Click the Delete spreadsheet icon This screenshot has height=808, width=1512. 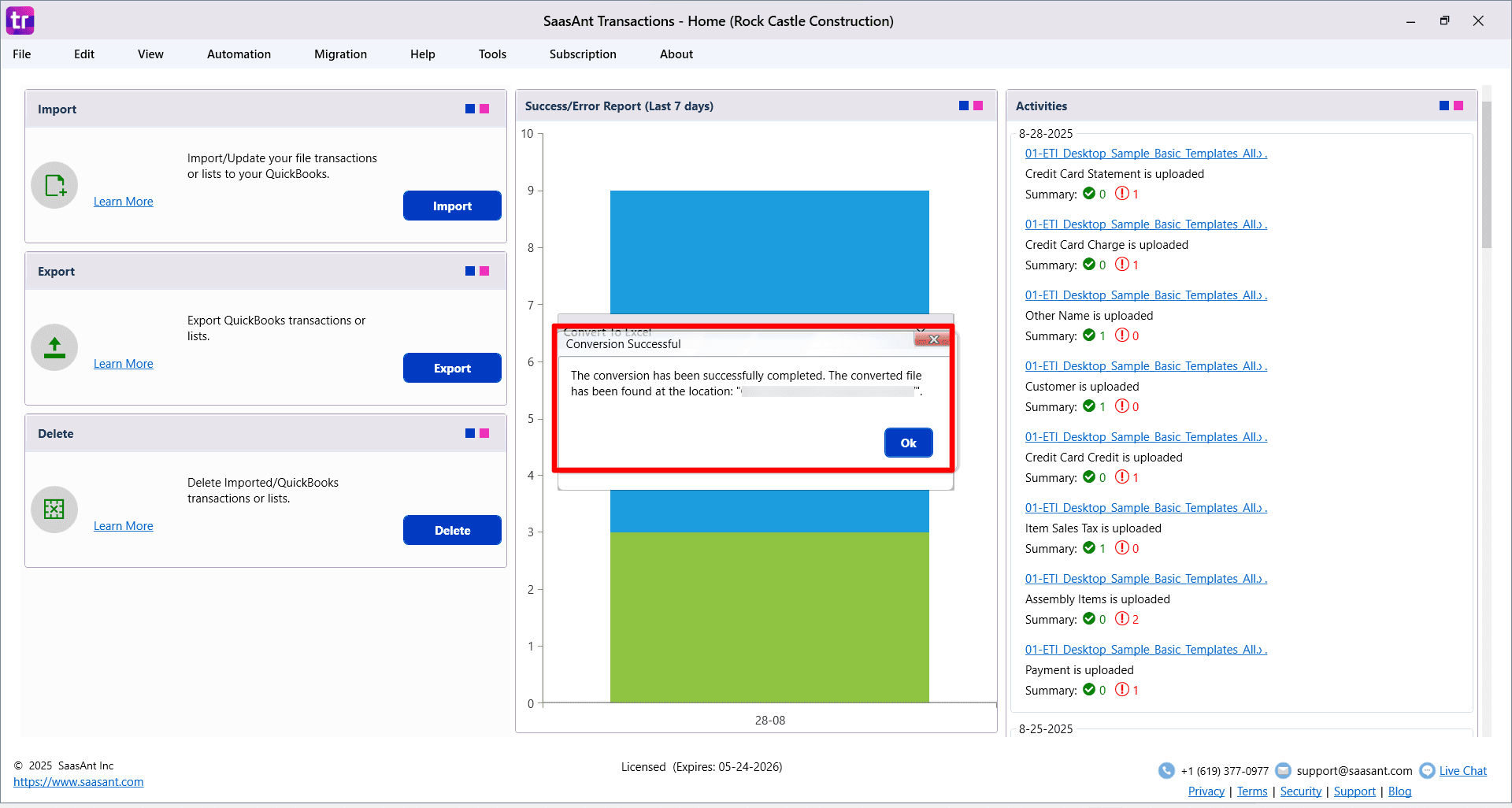click(x=54, y=510)
